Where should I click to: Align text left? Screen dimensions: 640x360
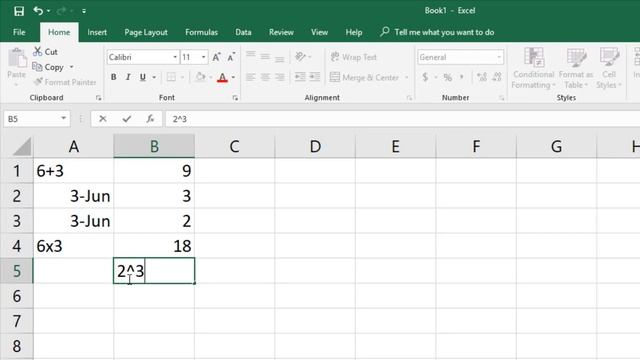251,77
